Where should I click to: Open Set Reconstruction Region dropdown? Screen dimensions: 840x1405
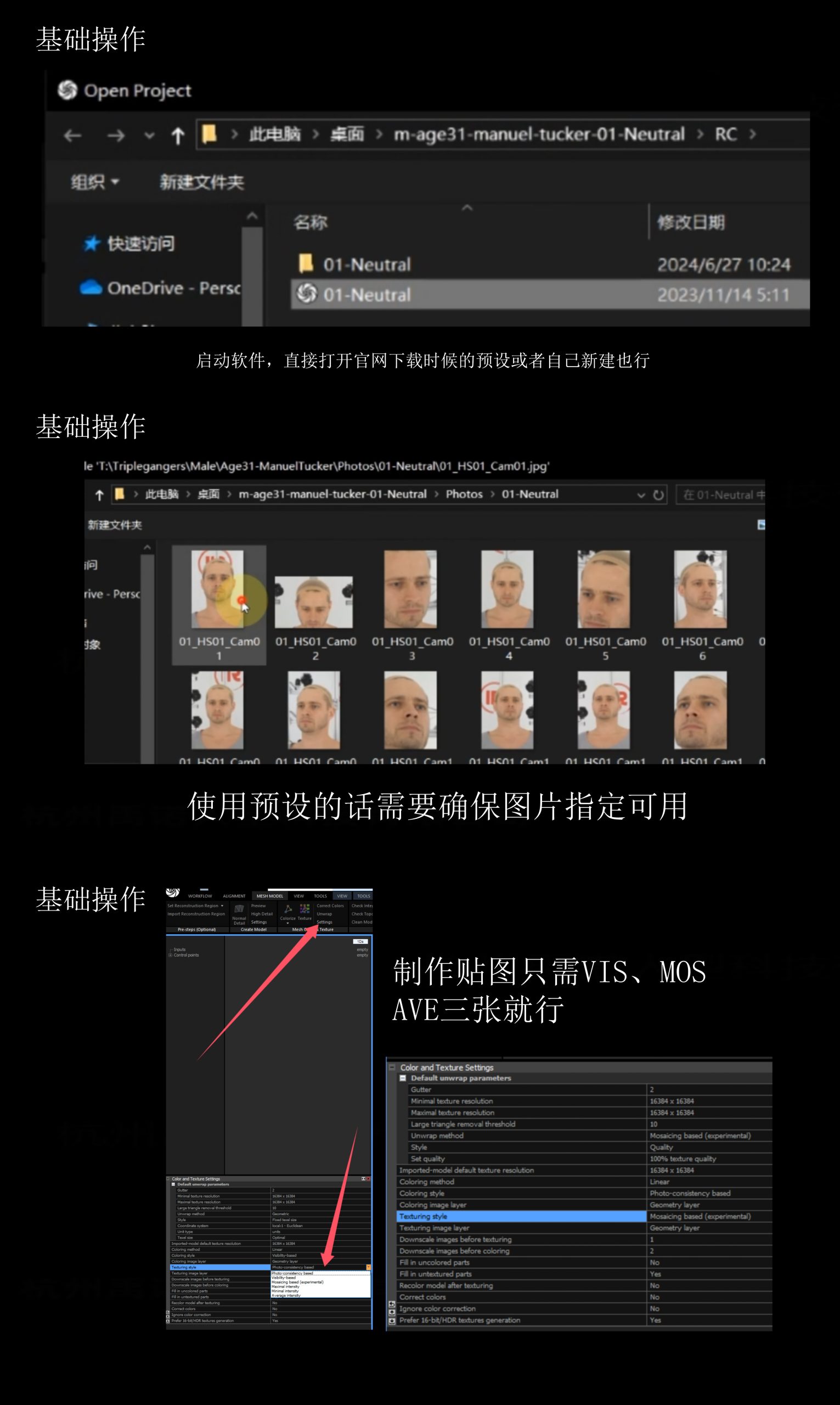(x=195, y=906)
